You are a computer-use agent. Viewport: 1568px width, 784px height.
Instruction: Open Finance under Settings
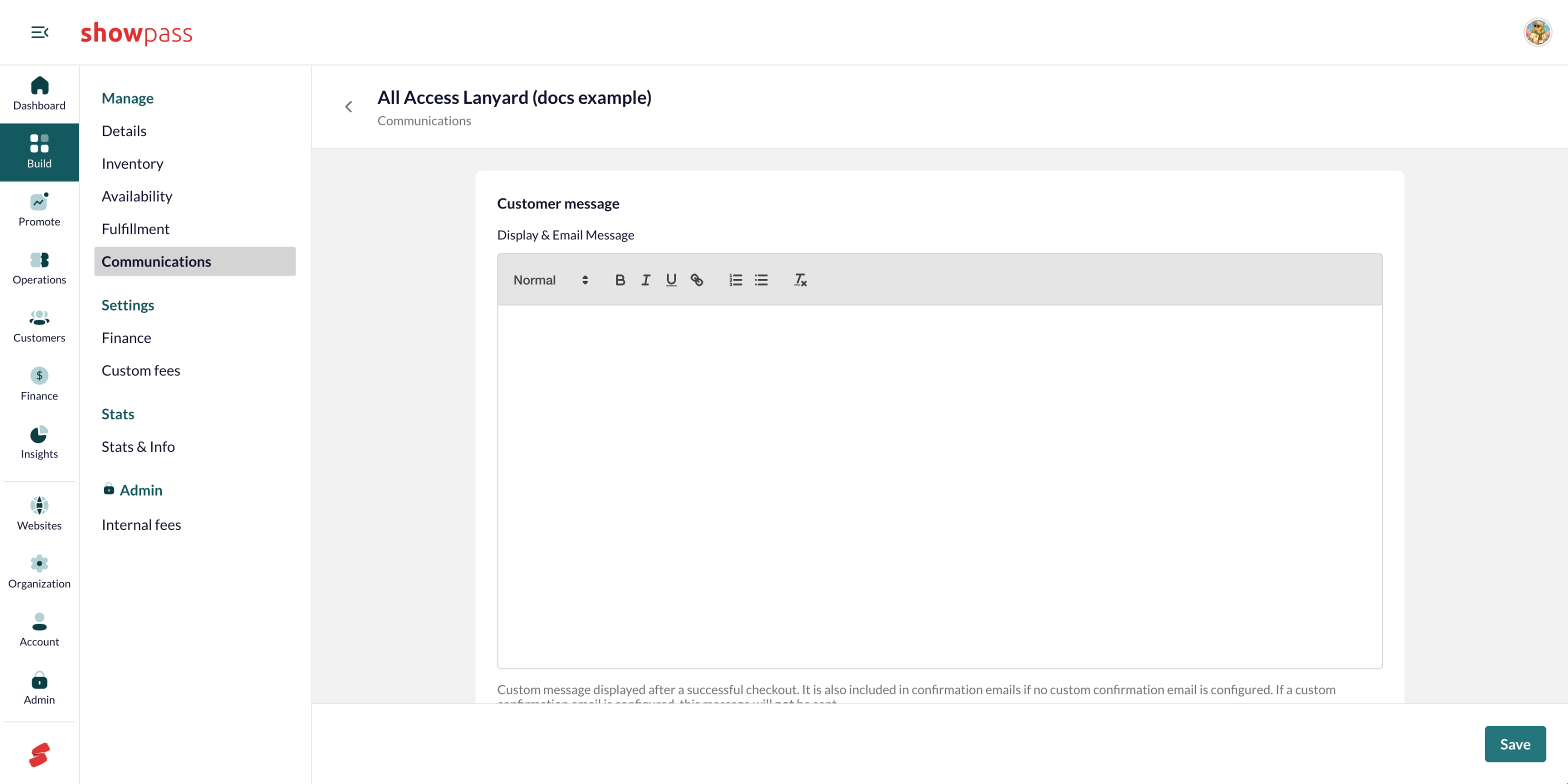point(195,338)
